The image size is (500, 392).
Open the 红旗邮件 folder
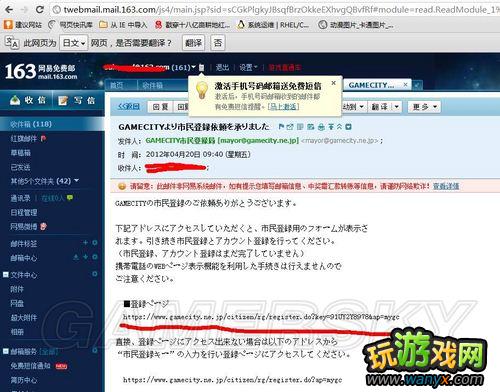click(x=23, y=139)
